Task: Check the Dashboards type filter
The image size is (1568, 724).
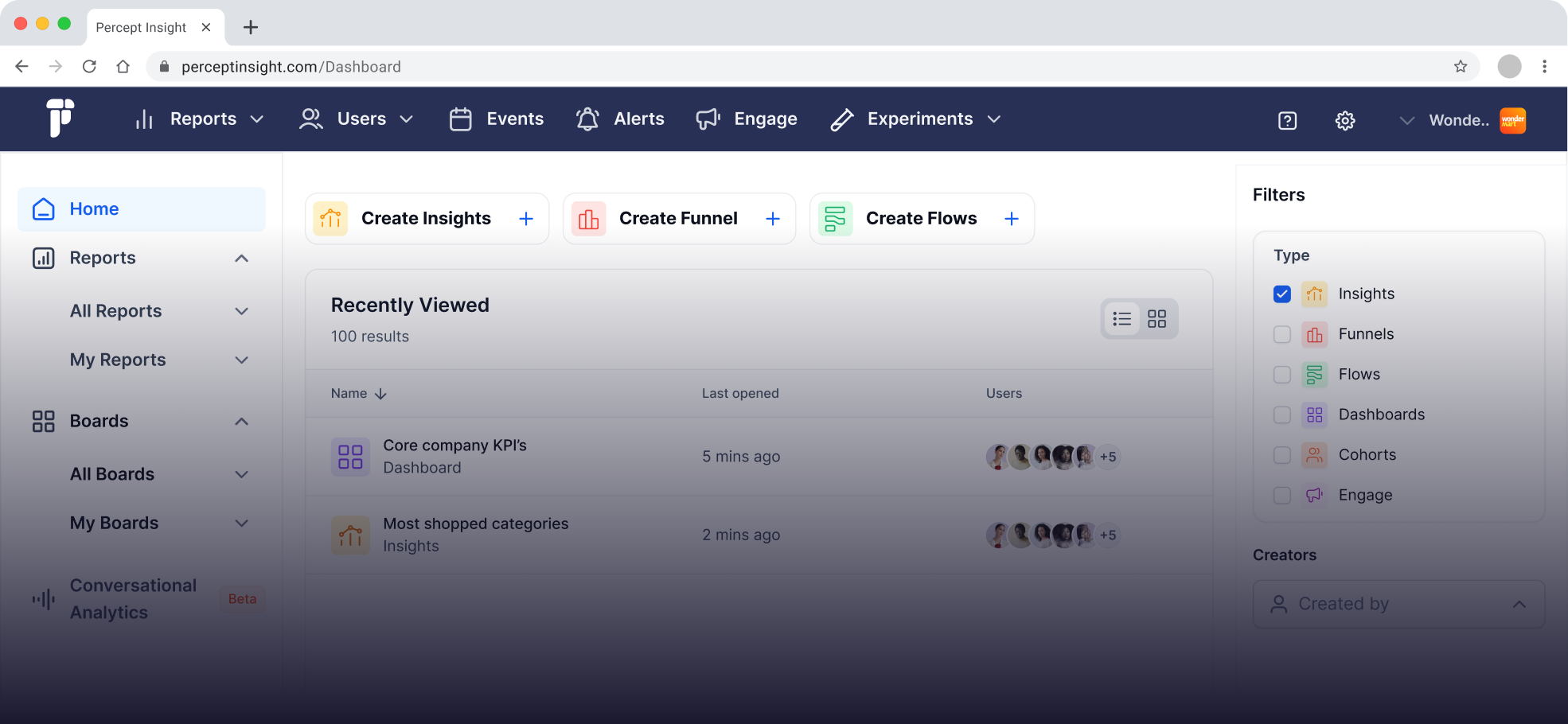Action: point(1282,415)
